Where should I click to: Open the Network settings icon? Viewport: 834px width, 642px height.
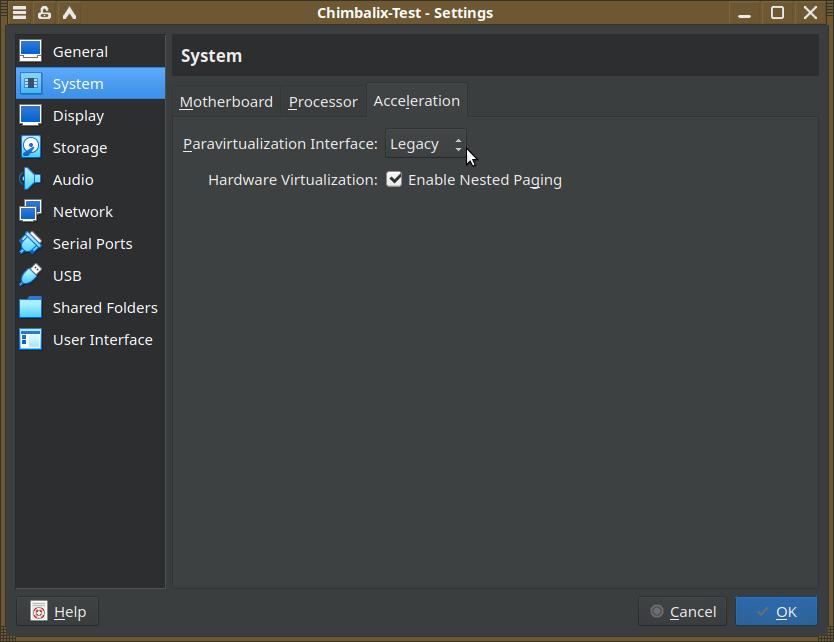coord(31,211)
